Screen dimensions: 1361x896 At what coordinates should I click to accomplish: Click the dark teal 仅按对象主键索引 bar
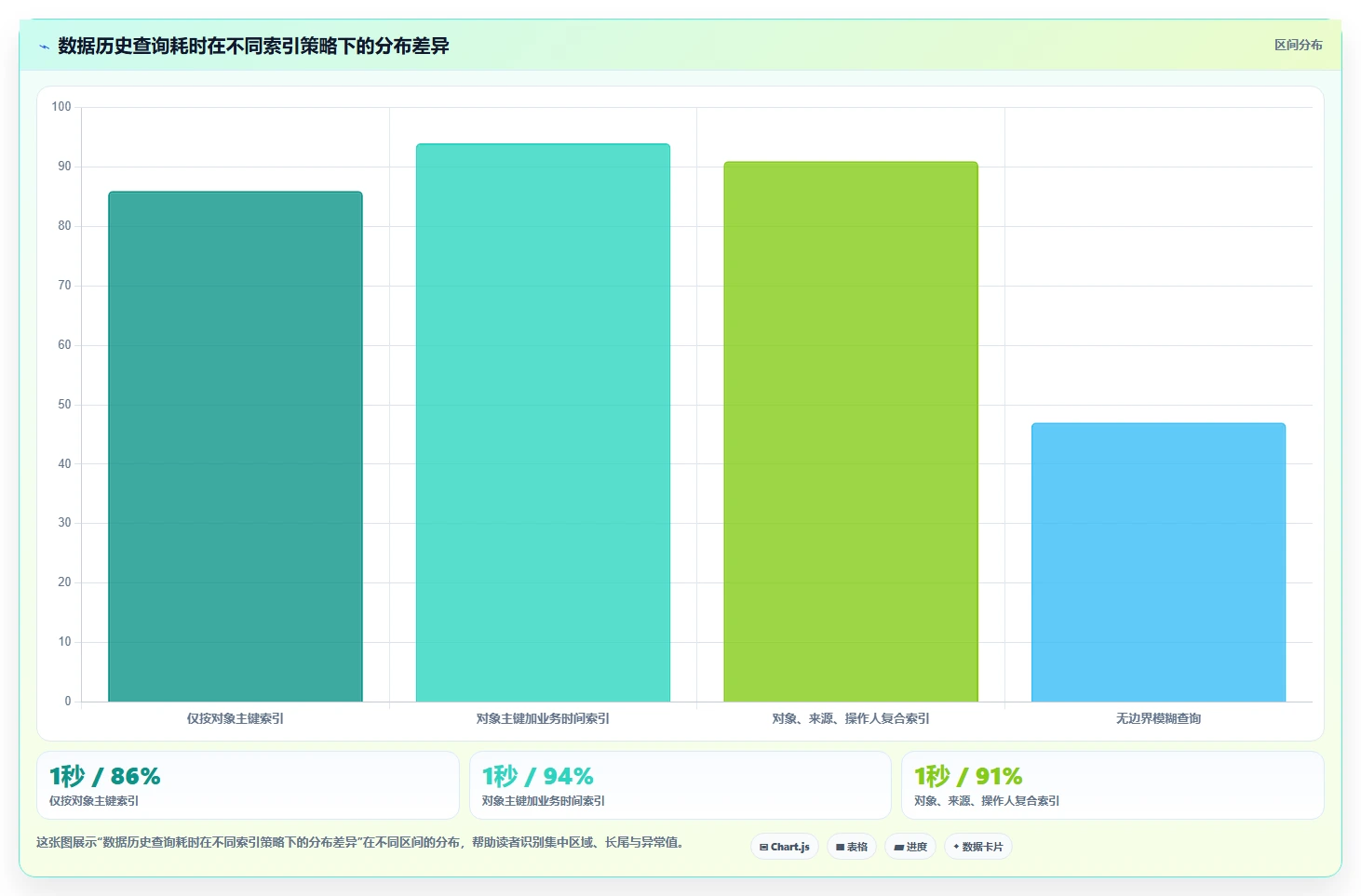pyautogui.click(x=236, y=447)
